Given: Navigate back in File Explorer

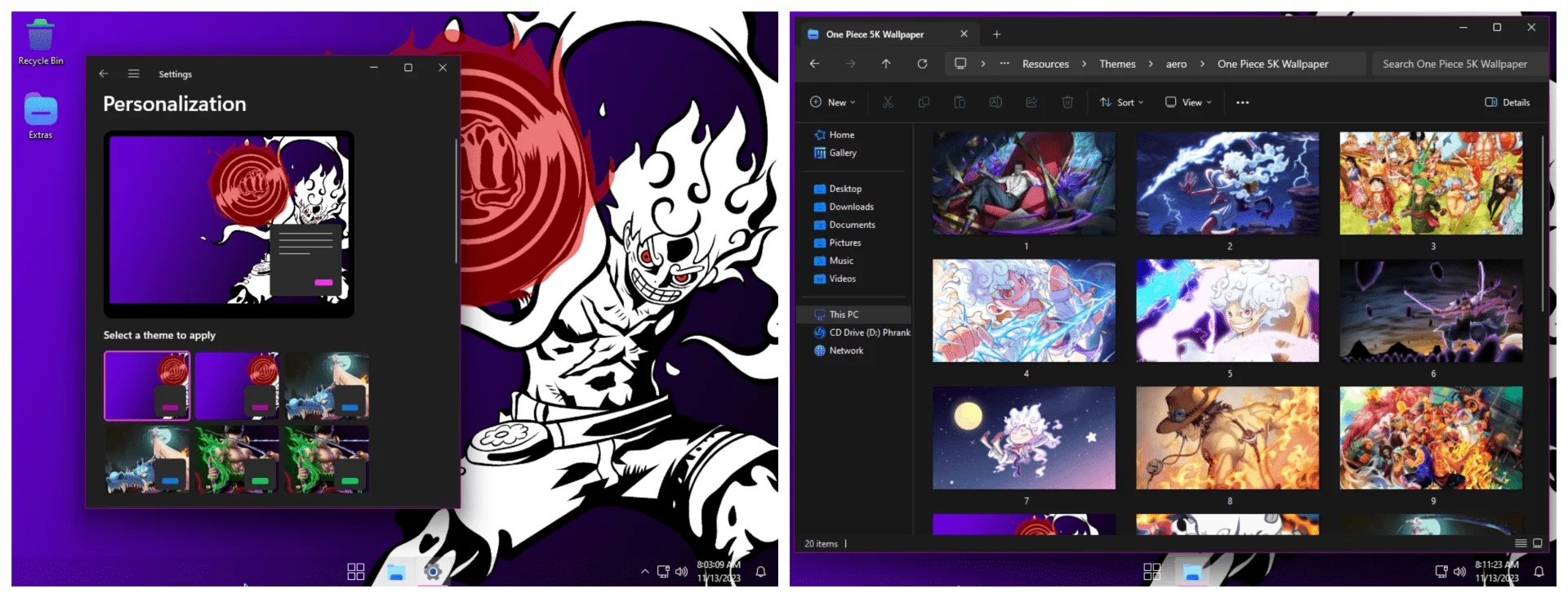Looking at the screenshot, I should pyautogui.click(x=814, y=64).
